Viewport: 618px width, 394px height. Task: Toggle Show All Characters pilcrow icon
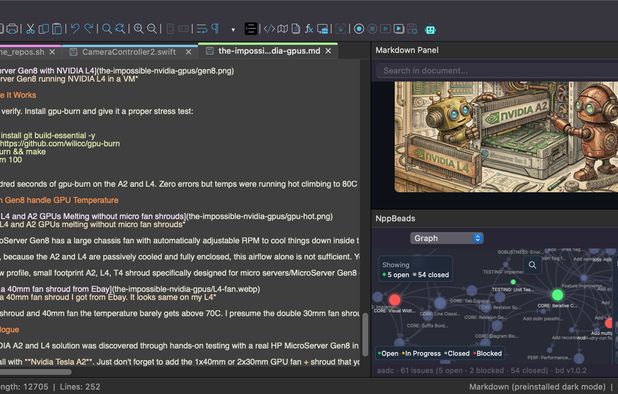(x=215, y=29)
